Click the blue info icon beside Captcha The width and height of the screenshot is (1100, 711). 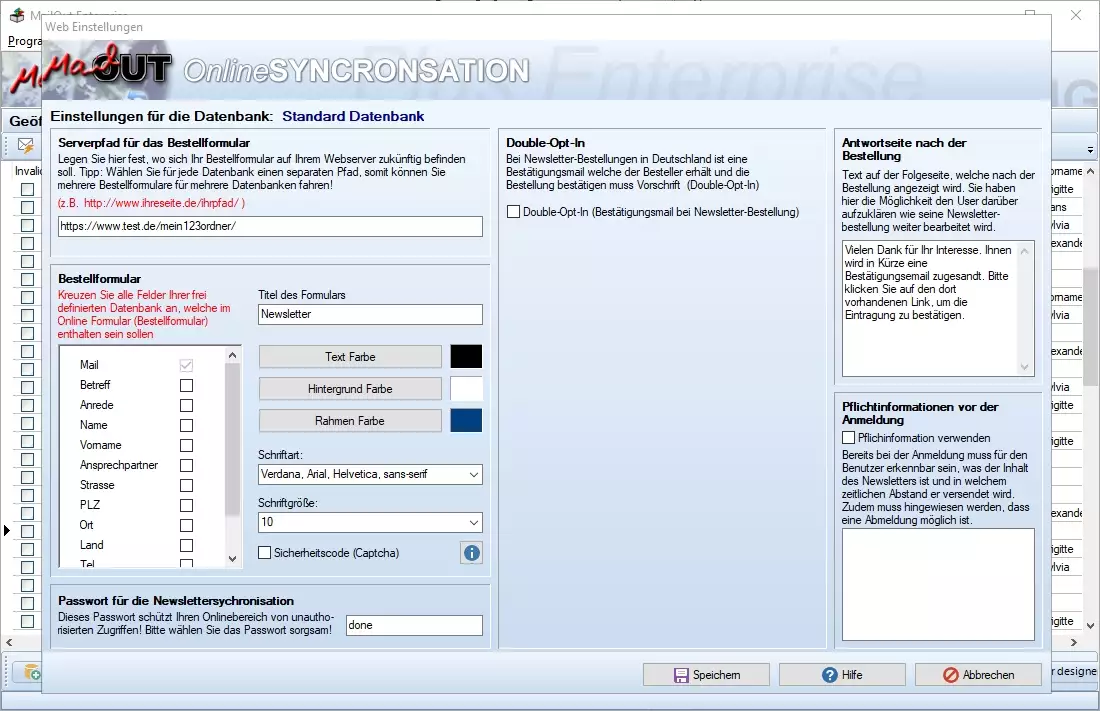(x=471, y=553)
